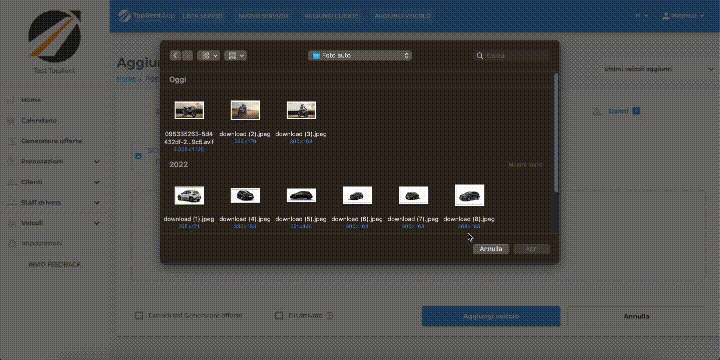Open the Foto auto folder dropdown
This screenshot has height=360, width=720.
pyautogui.click(x=360, y=56)
